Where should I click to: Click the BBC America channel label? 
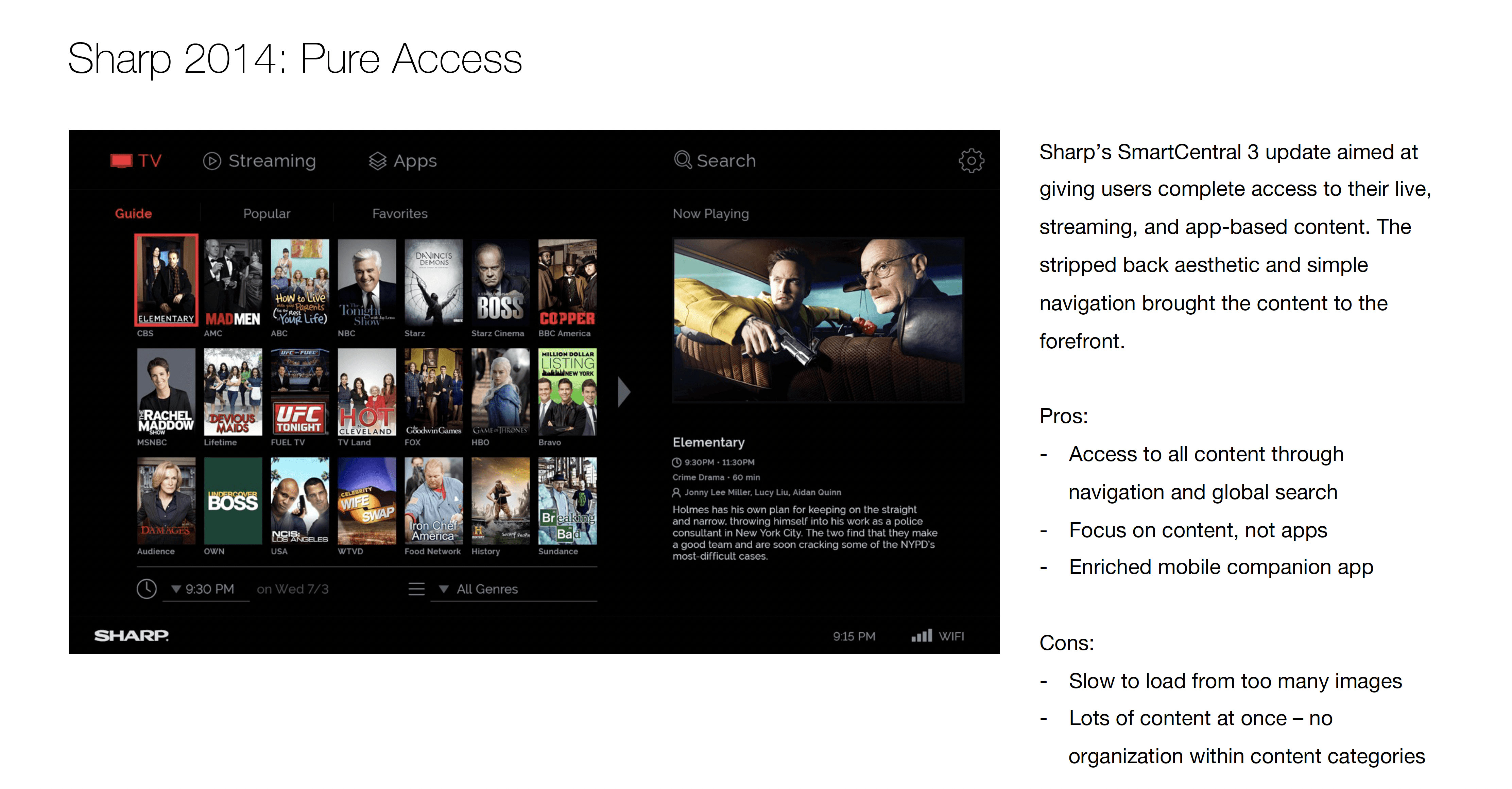tap(564, 333)
